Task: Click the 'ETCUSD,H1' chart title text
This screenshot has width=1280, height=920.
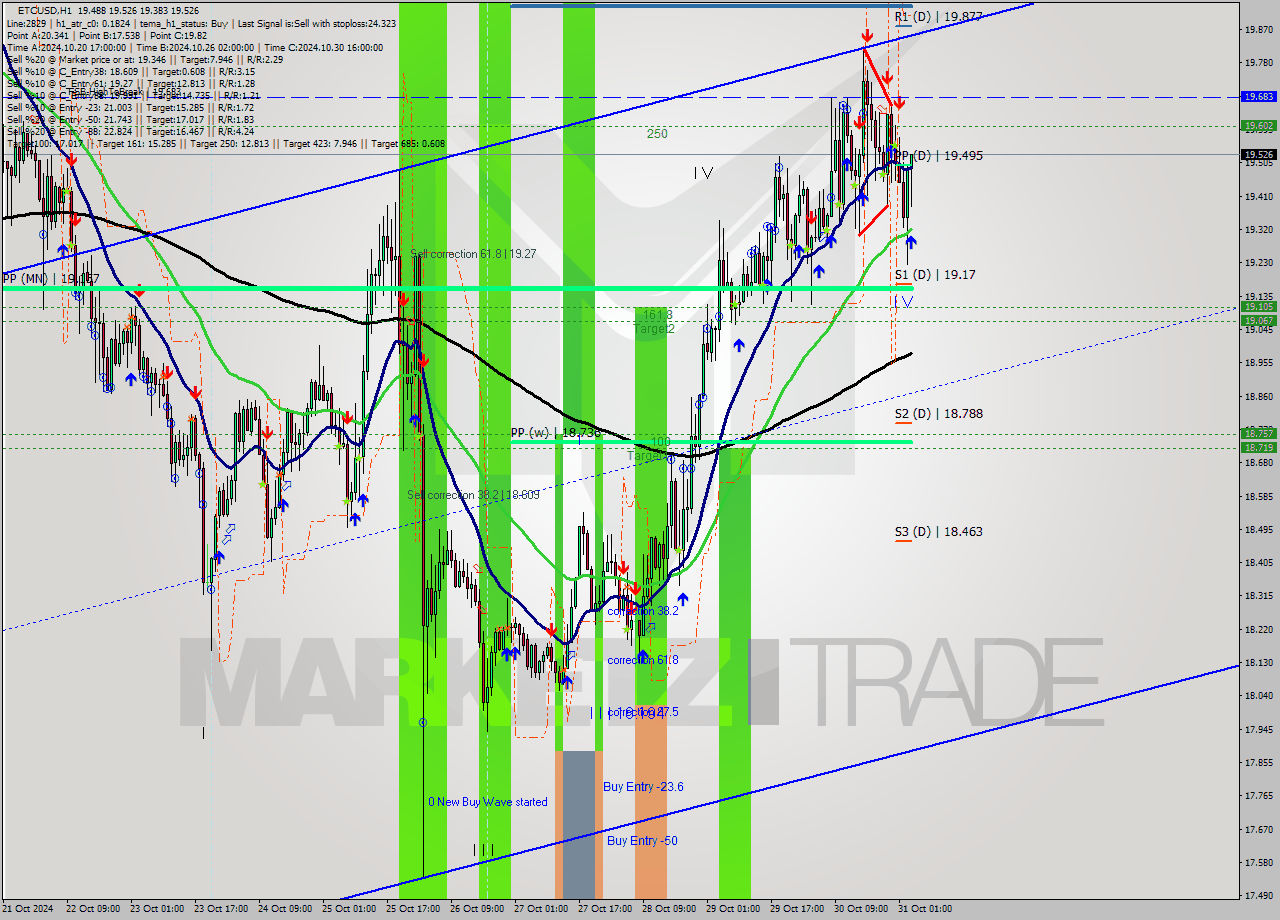Action: [45, 10]
